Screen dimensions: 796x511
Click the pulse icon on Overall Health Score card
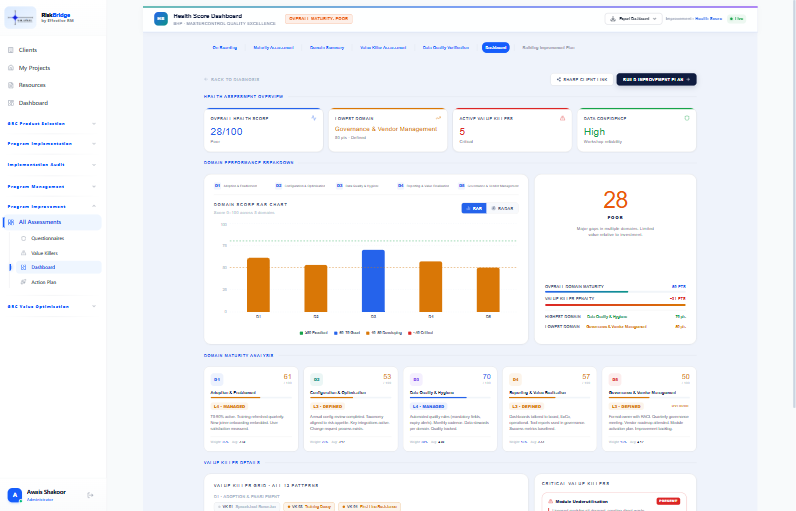click(x=314, y=118)
